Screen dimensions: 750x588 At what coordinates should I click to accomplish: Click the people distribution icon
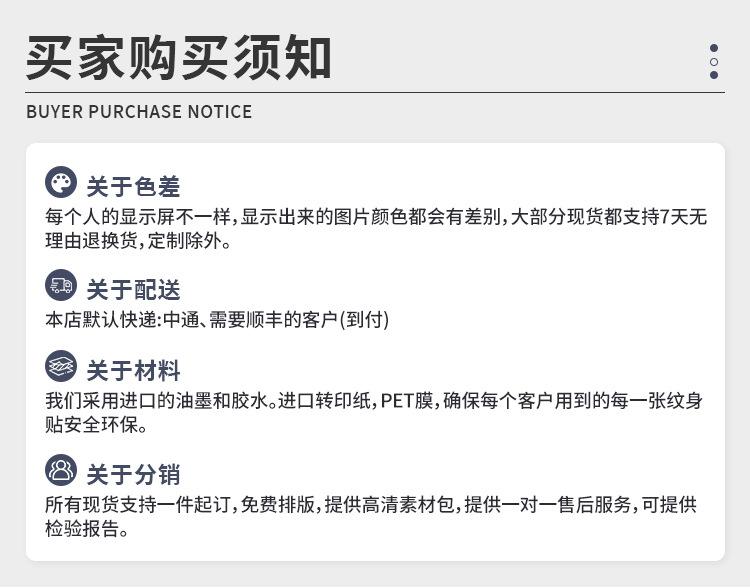pos(61,470)
